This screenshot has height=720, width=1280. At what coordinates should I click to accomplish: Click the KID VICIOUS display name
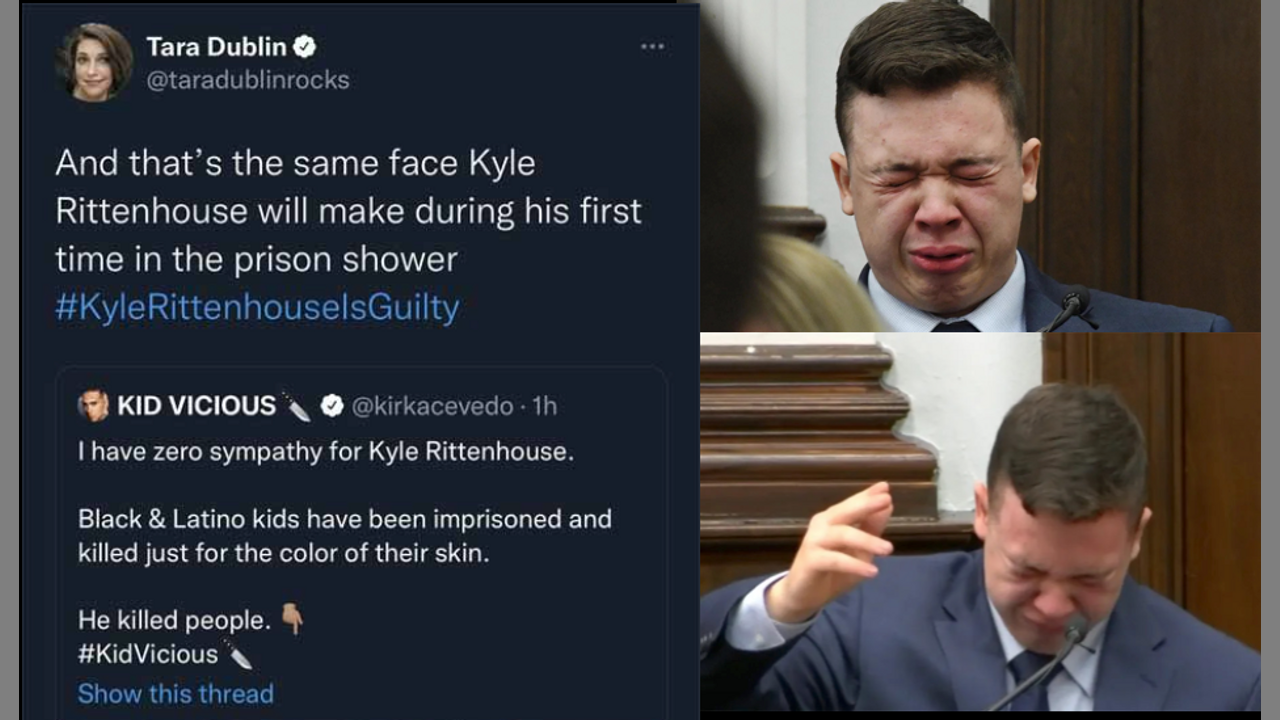click(x=196, y=405)
